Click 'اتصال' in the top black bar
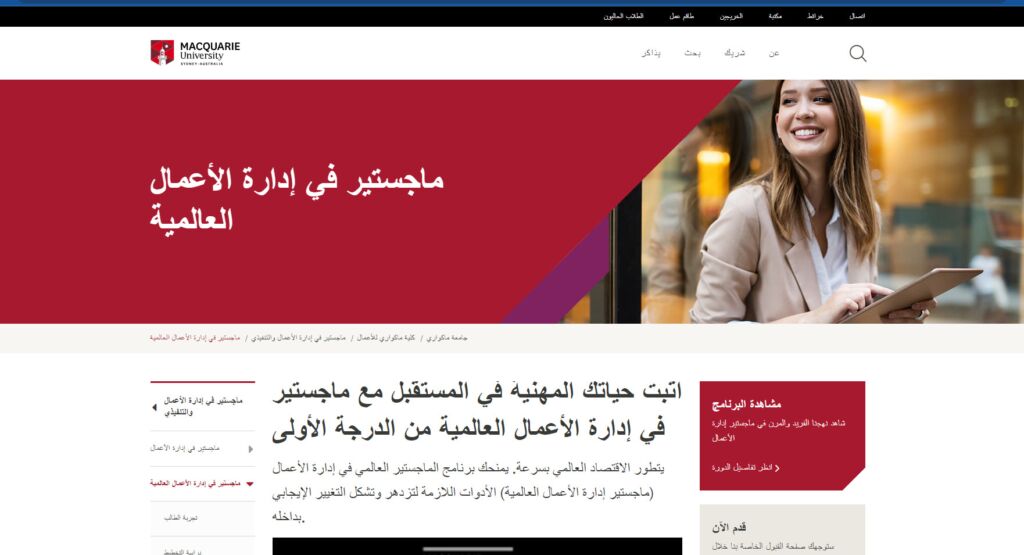Screen dimensions: 1024x555 [x=857, y=17]
